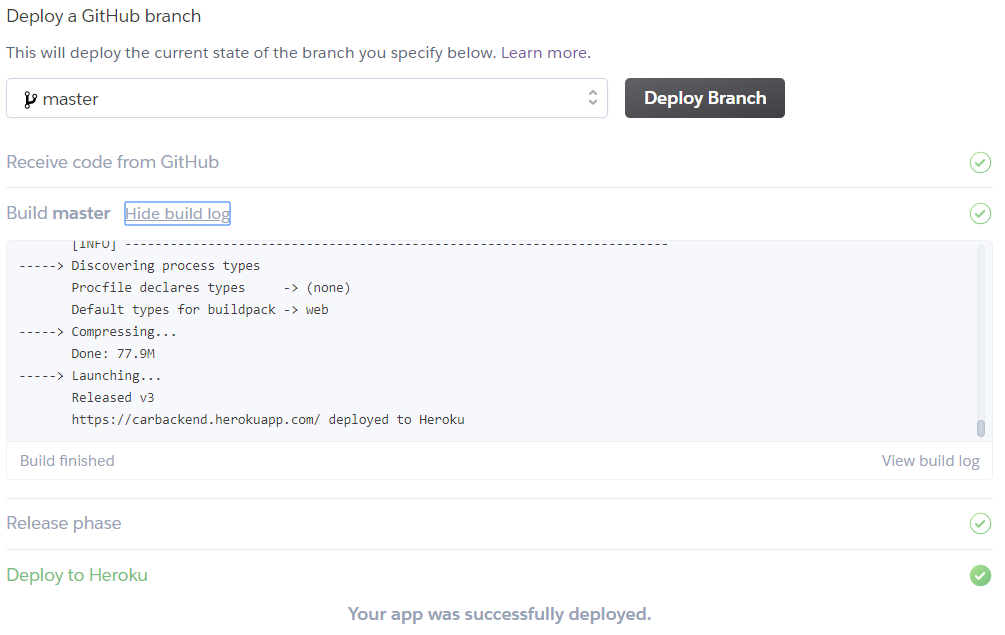Click the Deploy Branch button

point(704,98)
